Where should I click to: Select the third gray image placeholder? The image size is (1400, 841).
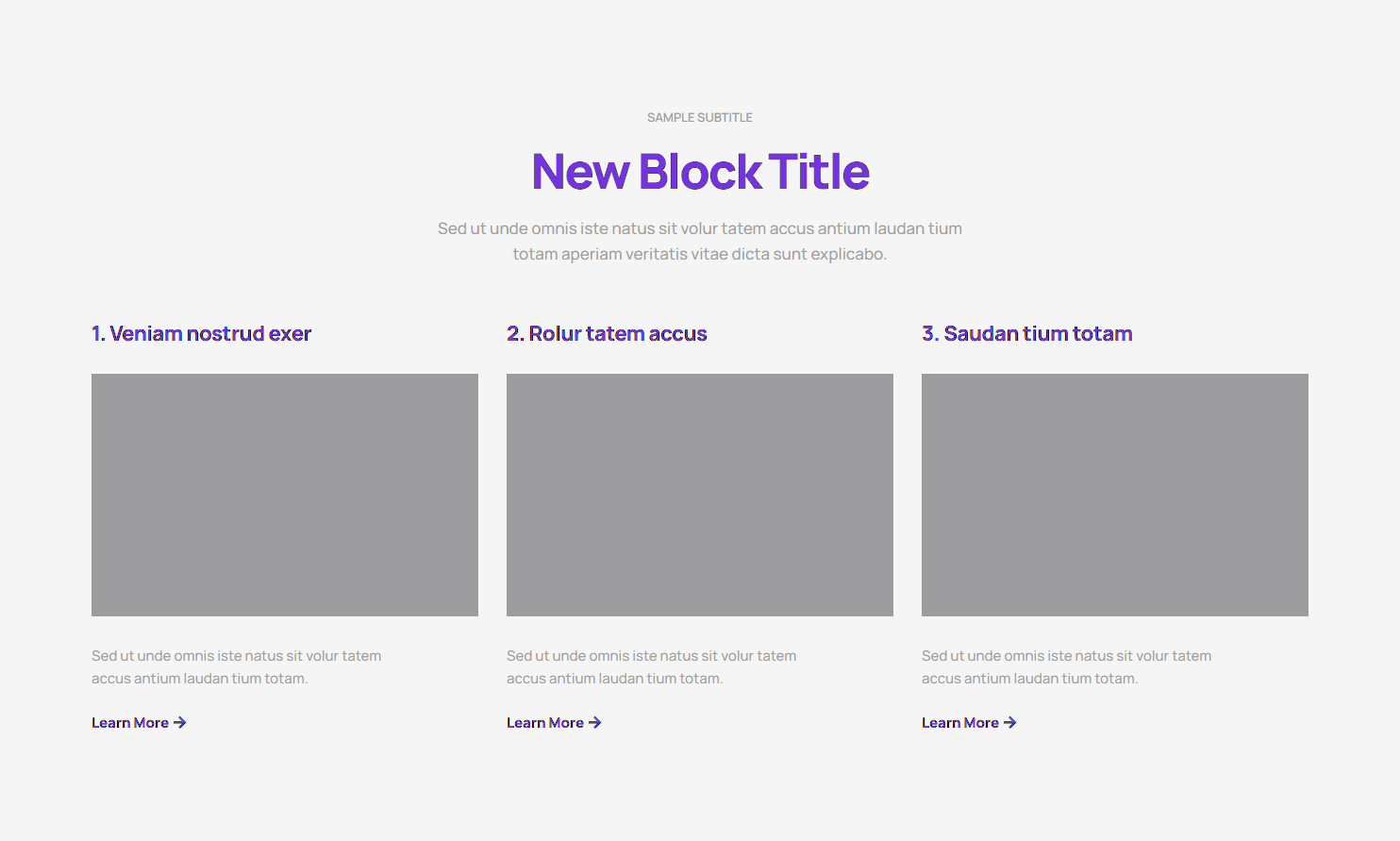click(x=1115, y=495)
